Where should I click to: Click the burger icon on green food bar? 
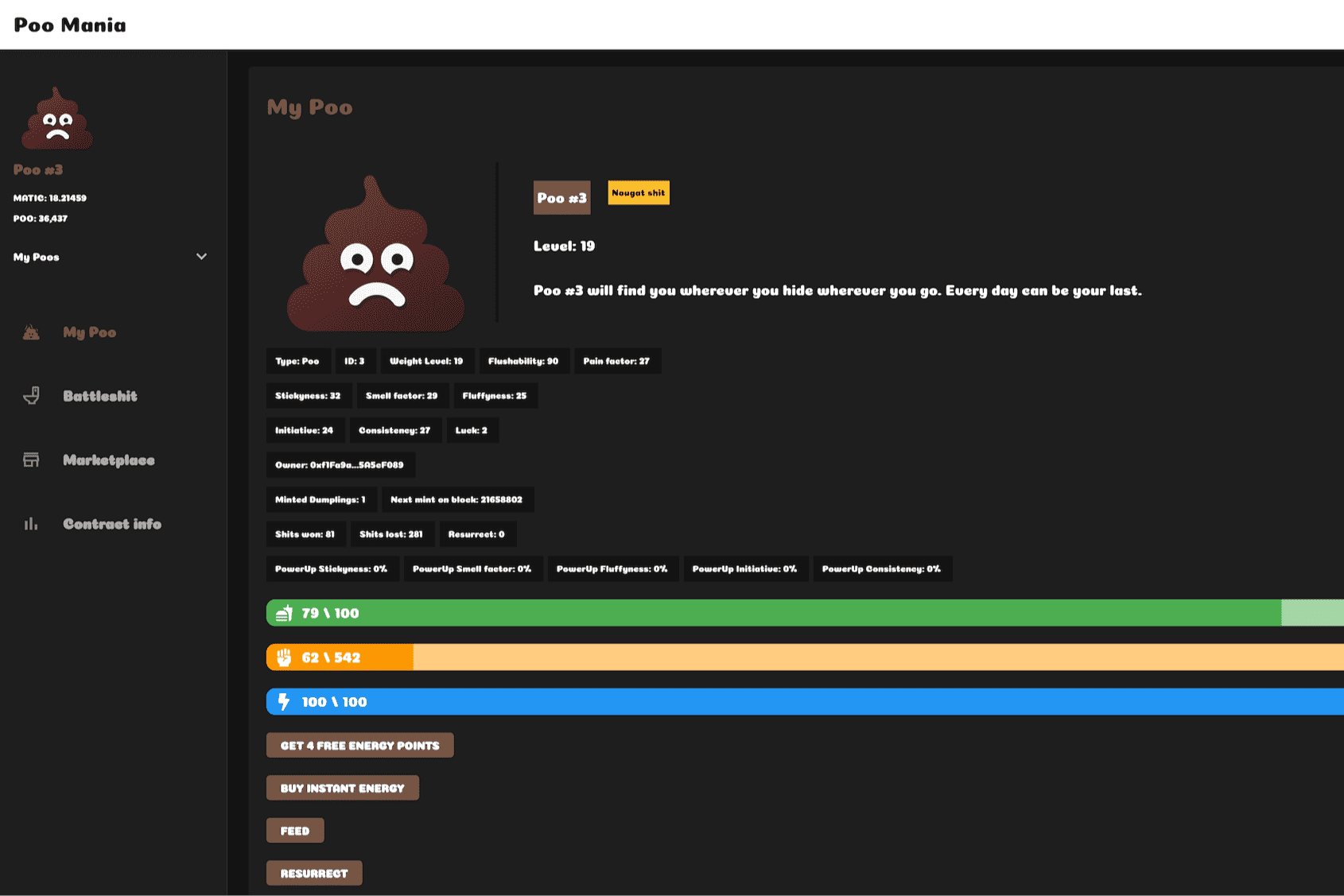click(284, 614)
